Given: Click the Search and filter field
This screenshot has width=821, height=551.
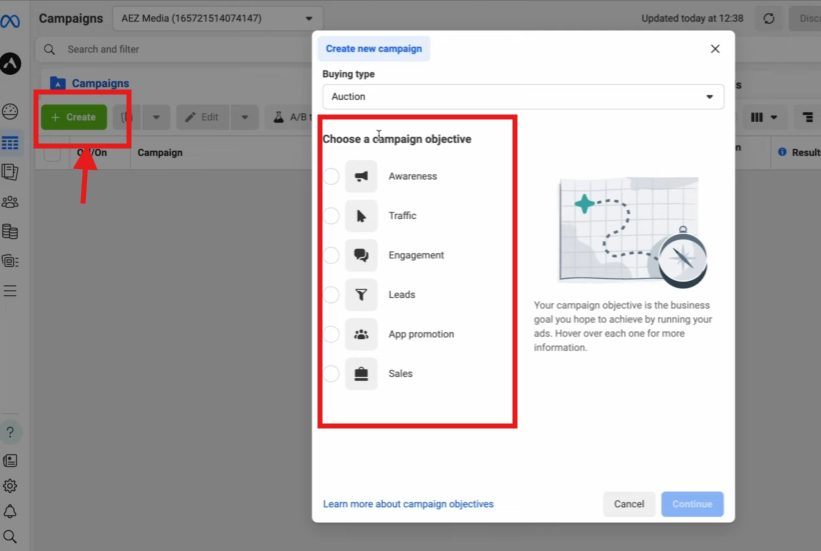Looking at the screenshot, I should click(175, 50).
